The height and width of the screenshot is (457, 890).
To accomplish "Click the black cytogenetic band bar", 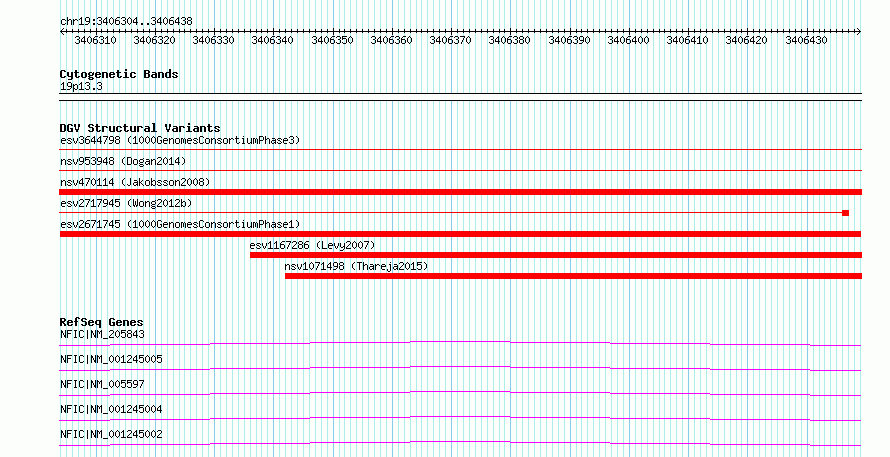I will coord(460,97).
